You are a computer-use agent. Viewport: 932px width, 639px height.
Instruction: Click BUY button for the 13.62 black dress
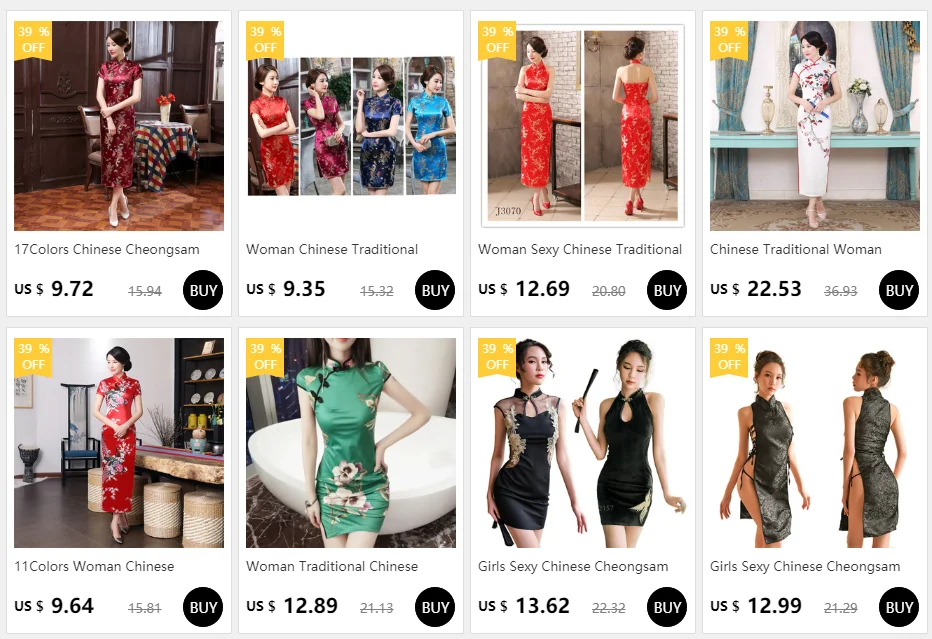coord(667,607)
